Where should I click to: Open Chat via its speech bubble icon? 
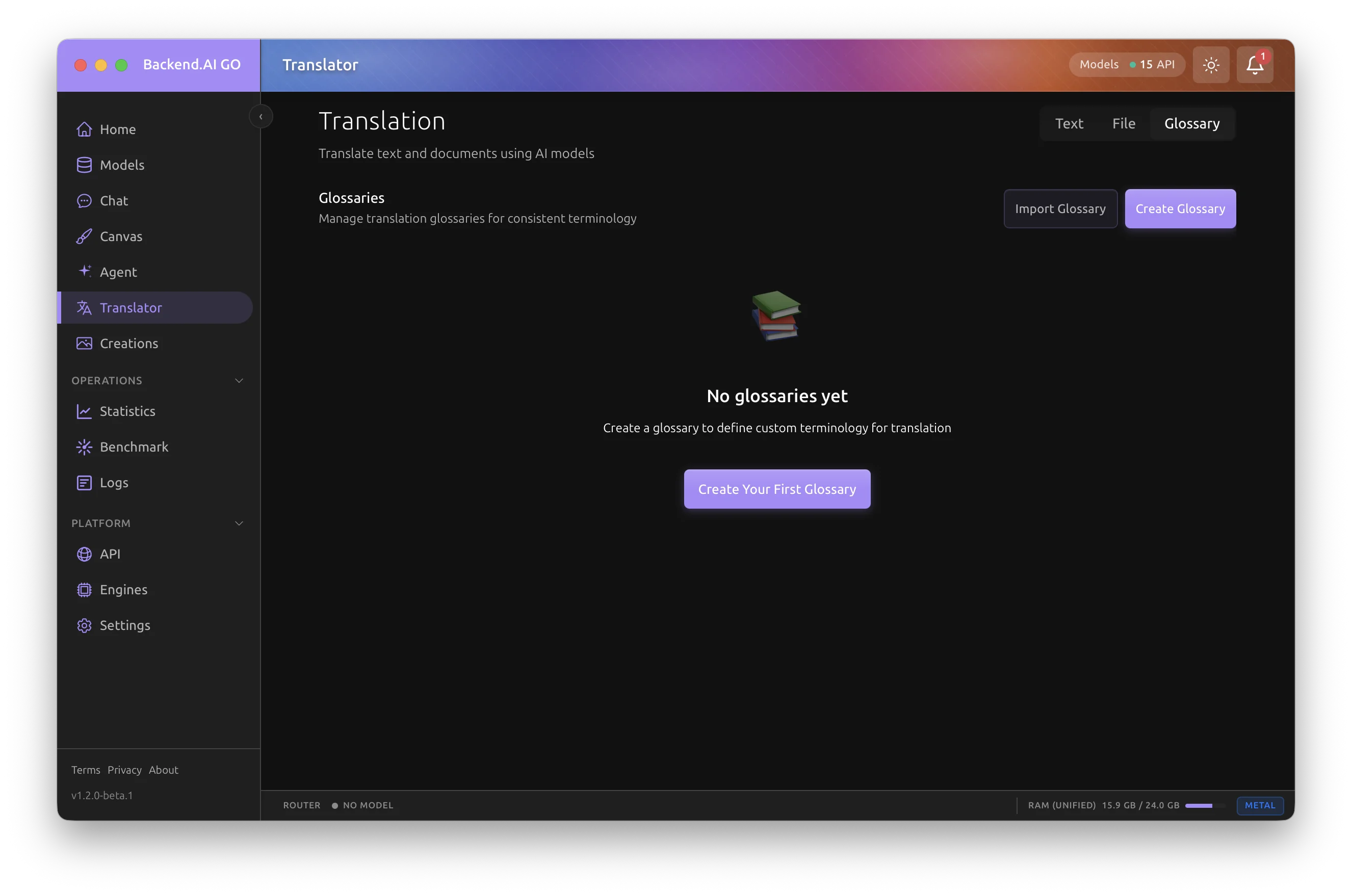84,201
